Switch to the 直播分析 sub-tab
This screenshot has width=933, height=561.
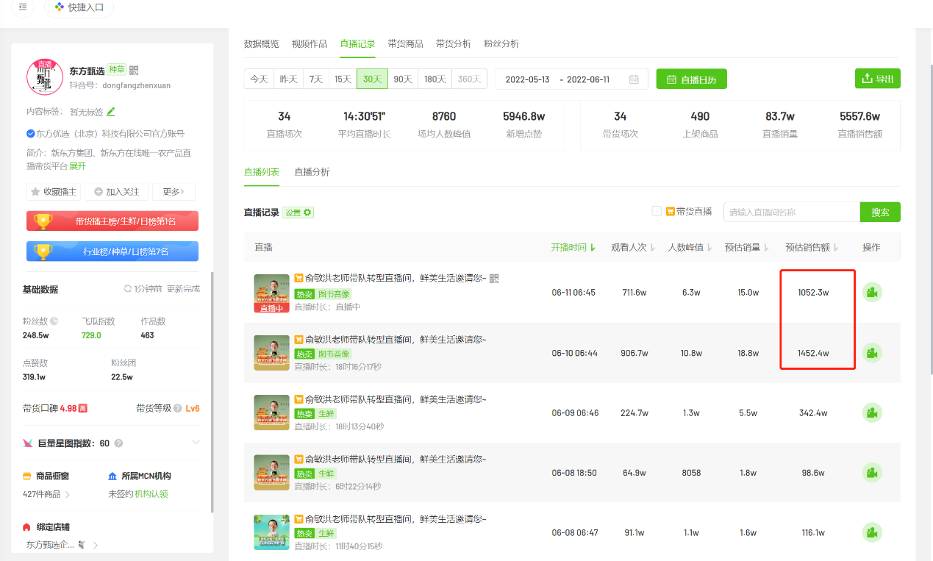pyautogui.click(x=312, y=172)
